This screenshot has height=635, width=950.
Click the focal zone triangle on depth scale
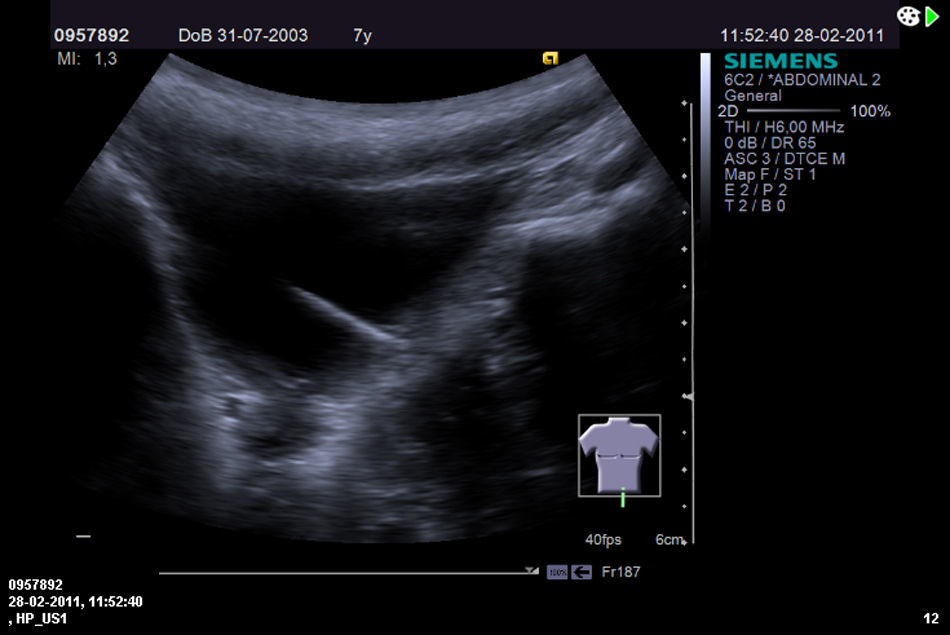pyautogui.click(x=687, y=397)
